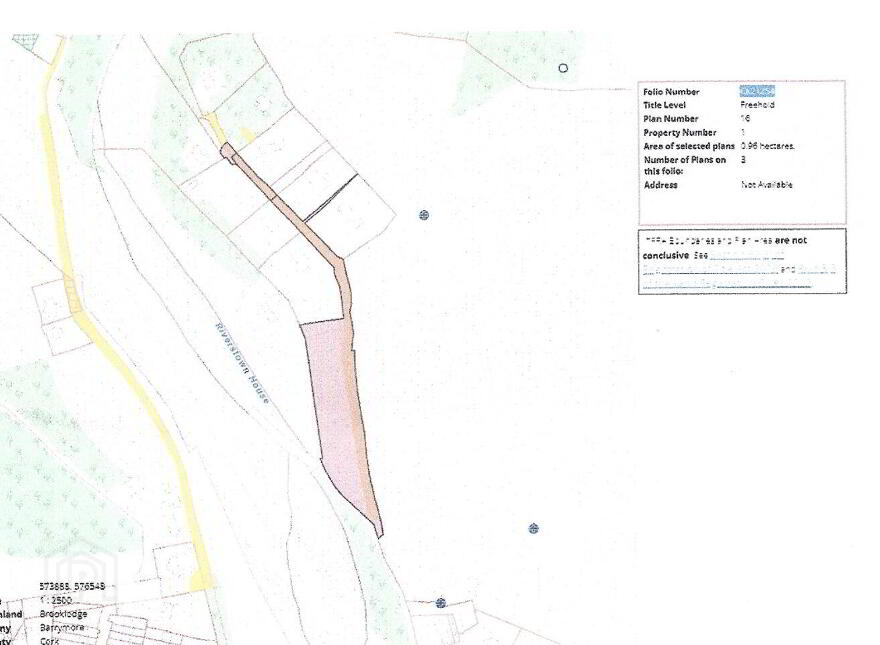Click the dark diagonal boundary line in the plots
This screenshot has width=880, height=645.
click(x=331, y=197)
